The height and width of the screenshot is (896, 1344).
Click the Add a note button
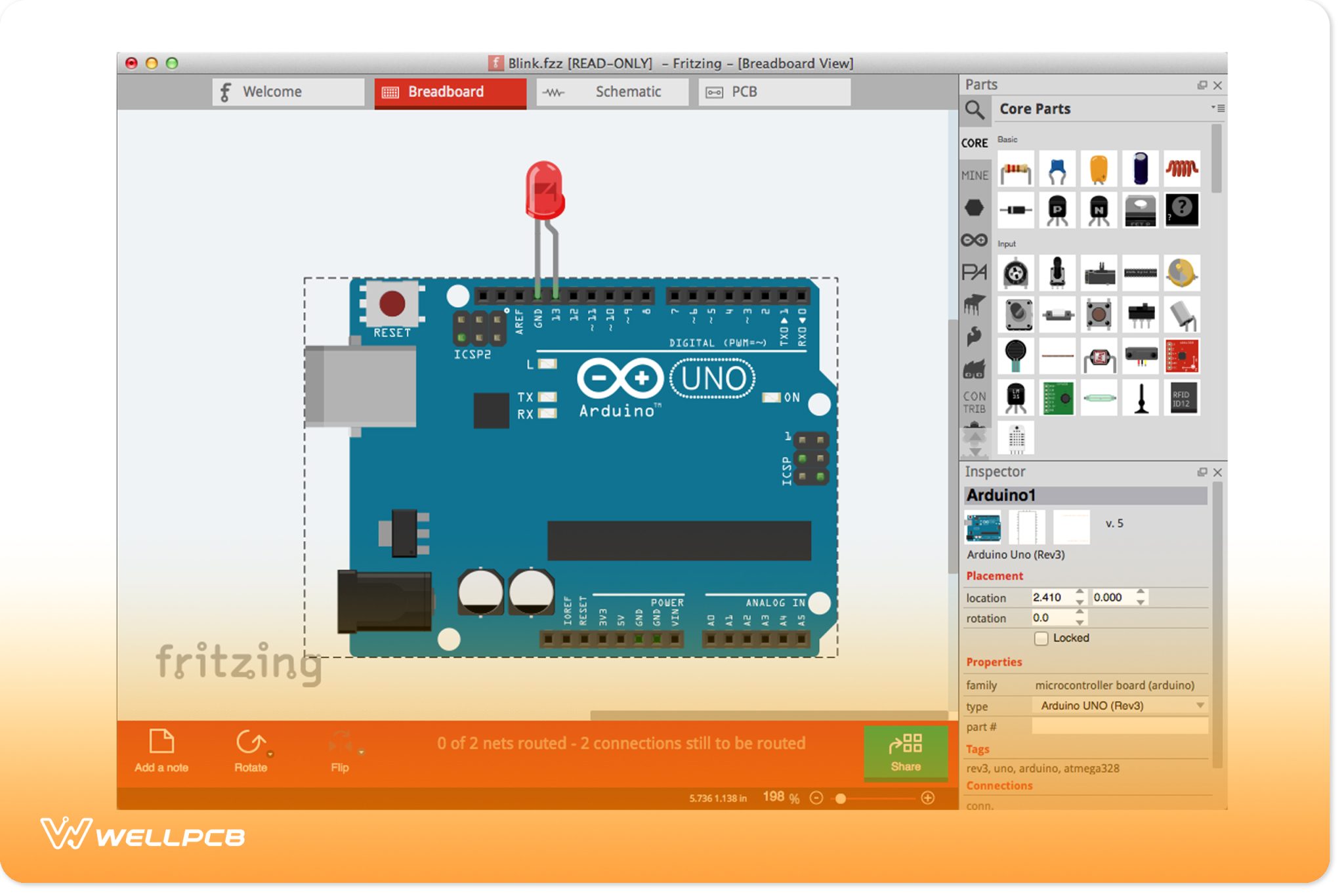(x=161, y=752)
